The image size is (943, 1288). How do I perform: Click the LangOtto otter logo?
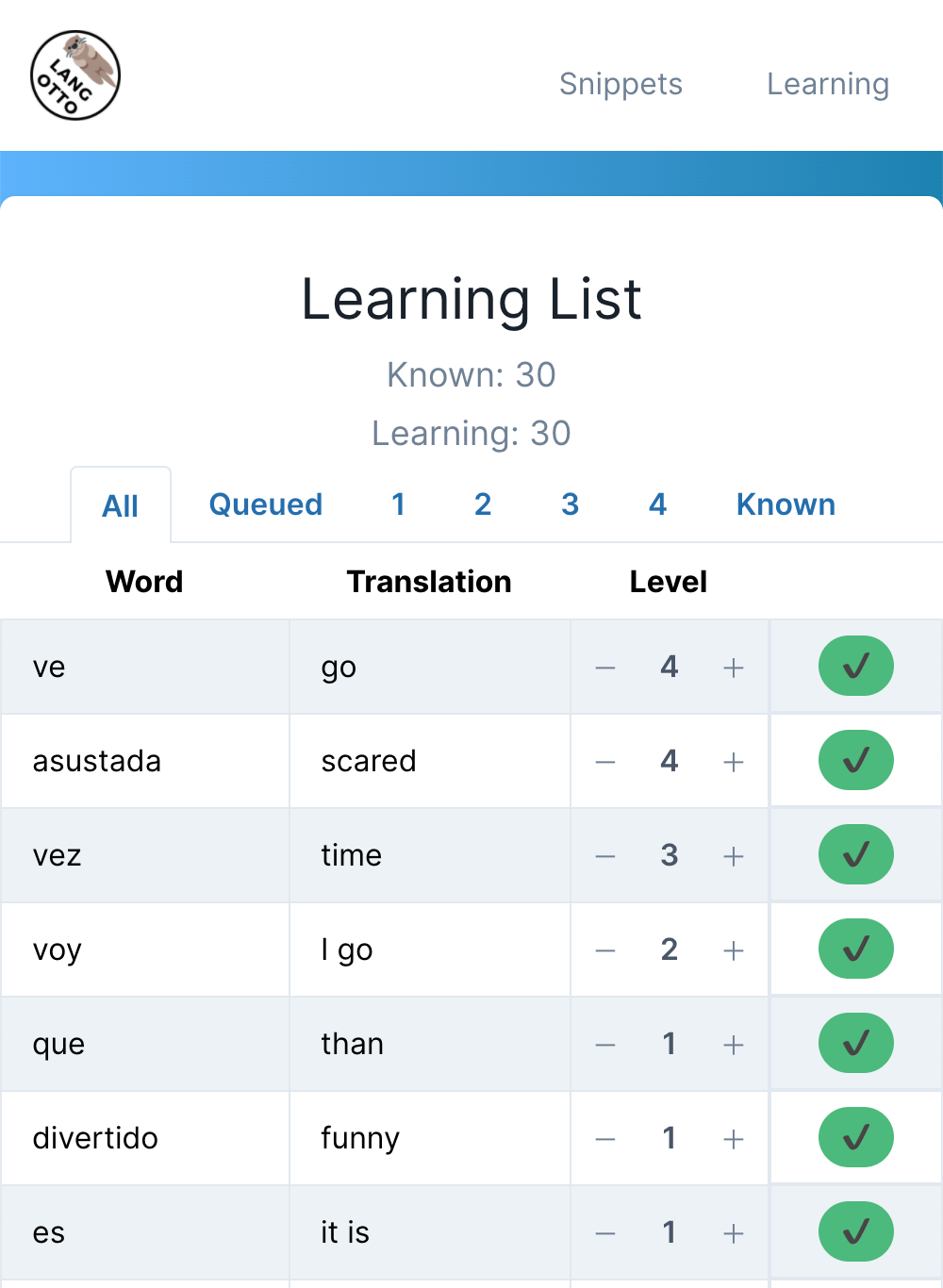[x=75, y=75]
